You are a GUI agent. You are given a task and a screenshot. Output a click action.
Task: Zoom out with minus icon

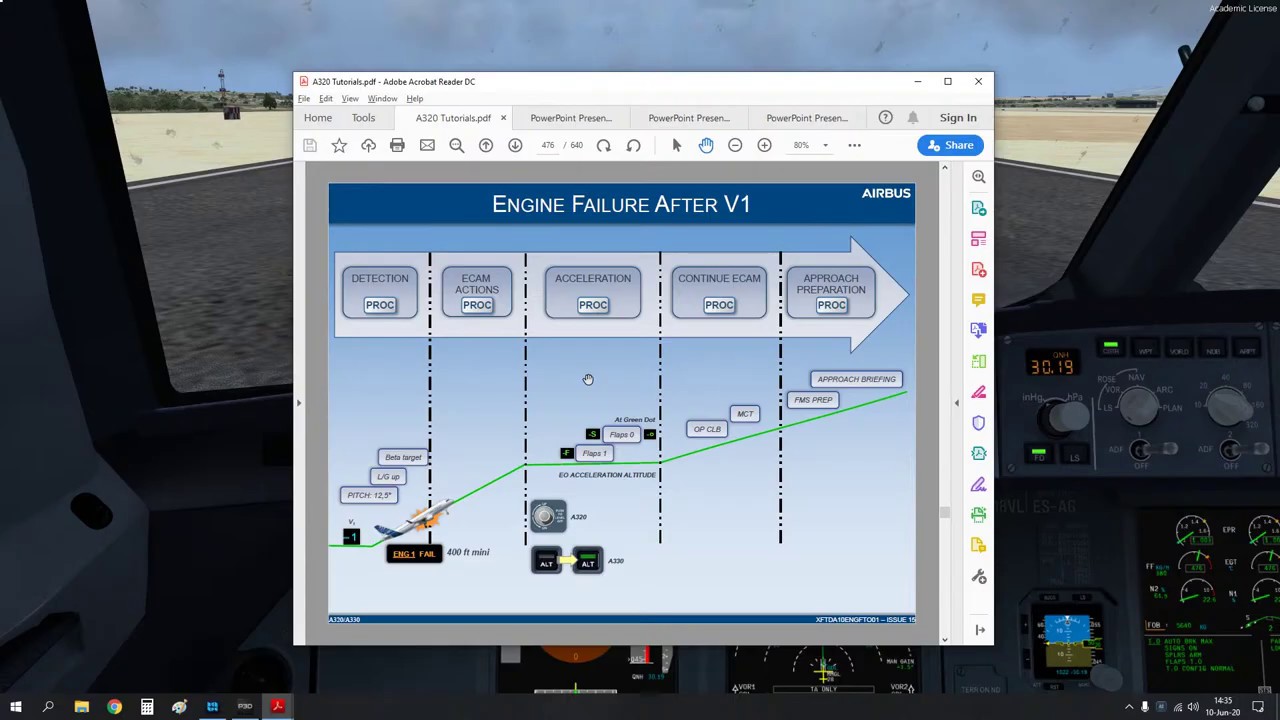point(735,145)
